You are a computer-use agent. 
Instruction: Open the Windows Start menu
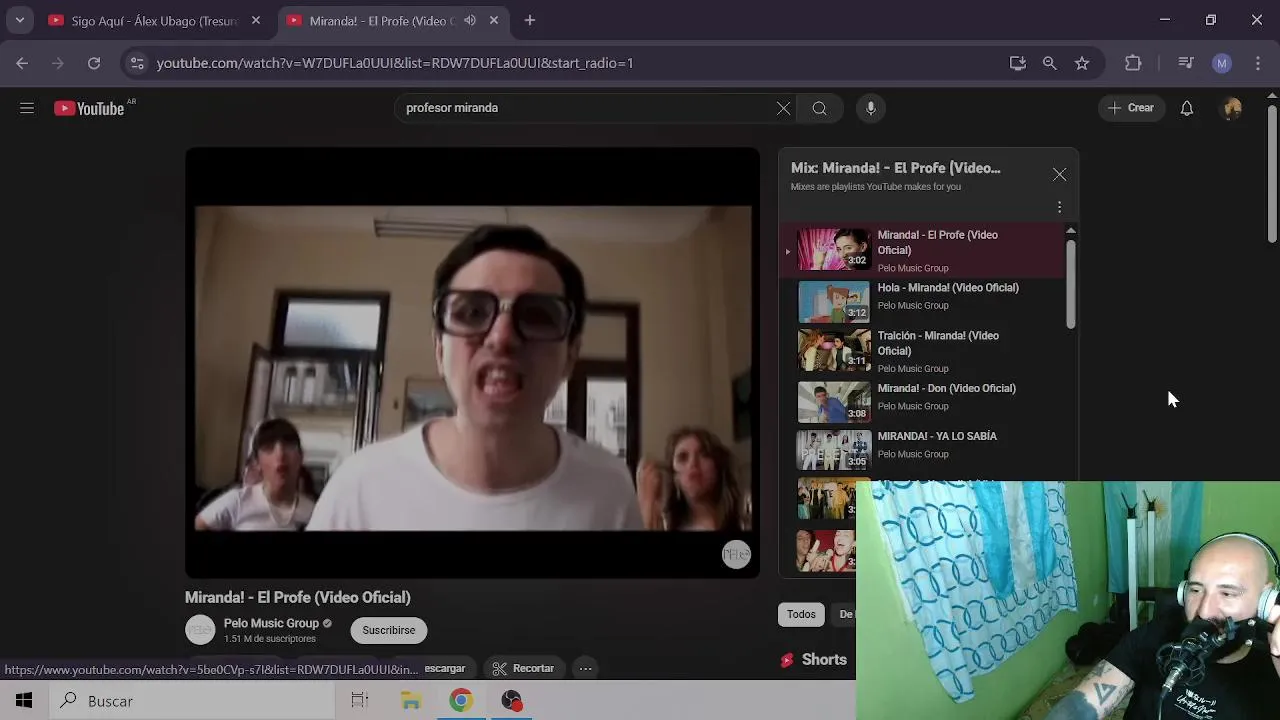[x=24, y=701]
